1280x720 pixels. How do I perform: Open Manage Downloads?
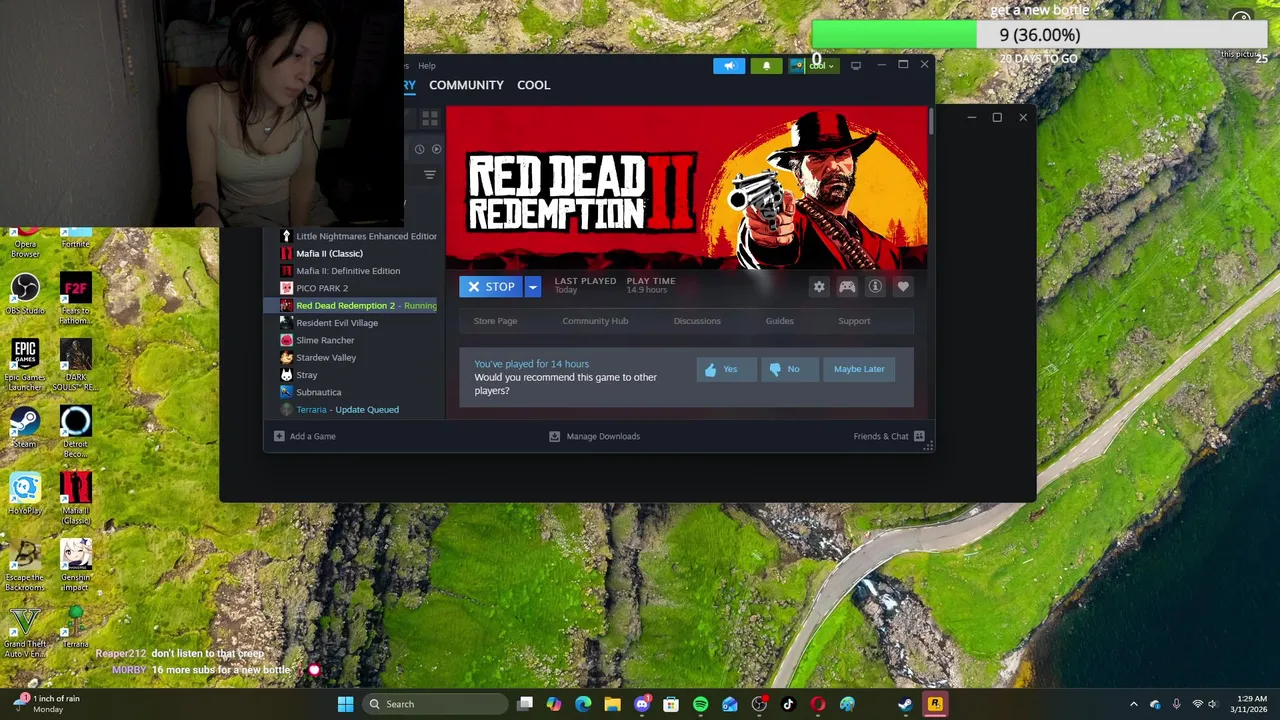pos(594,436)
